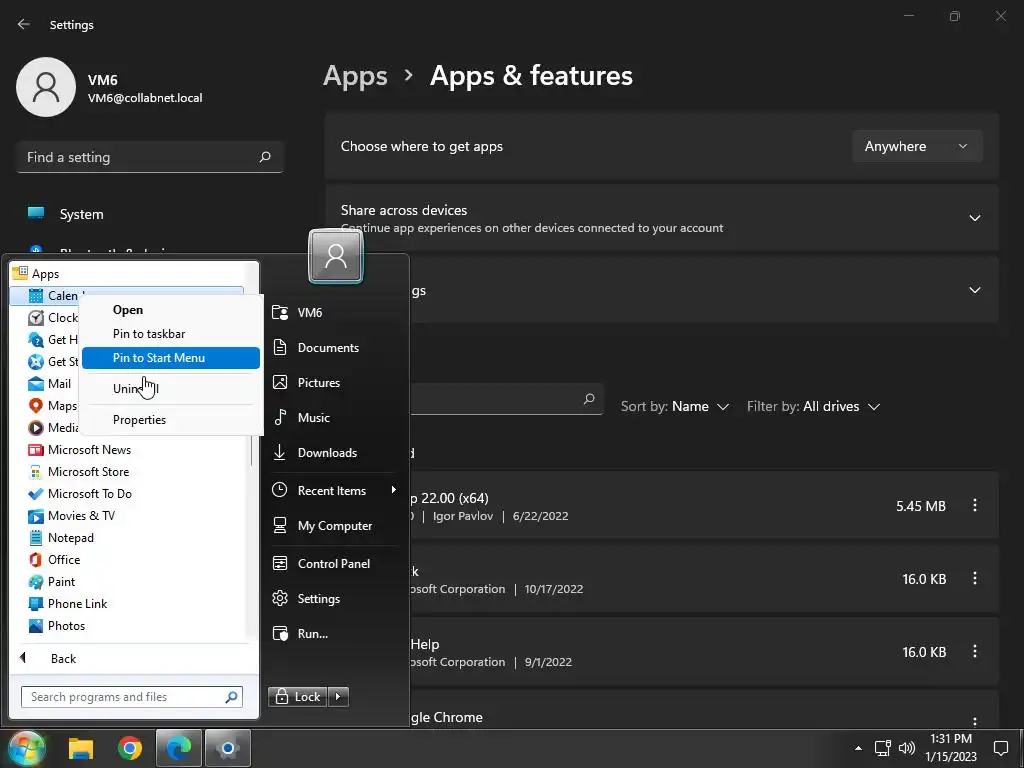Launch the Mail app icon
The height and width of the screenshot is (768, 1024).
pos(36,384)
